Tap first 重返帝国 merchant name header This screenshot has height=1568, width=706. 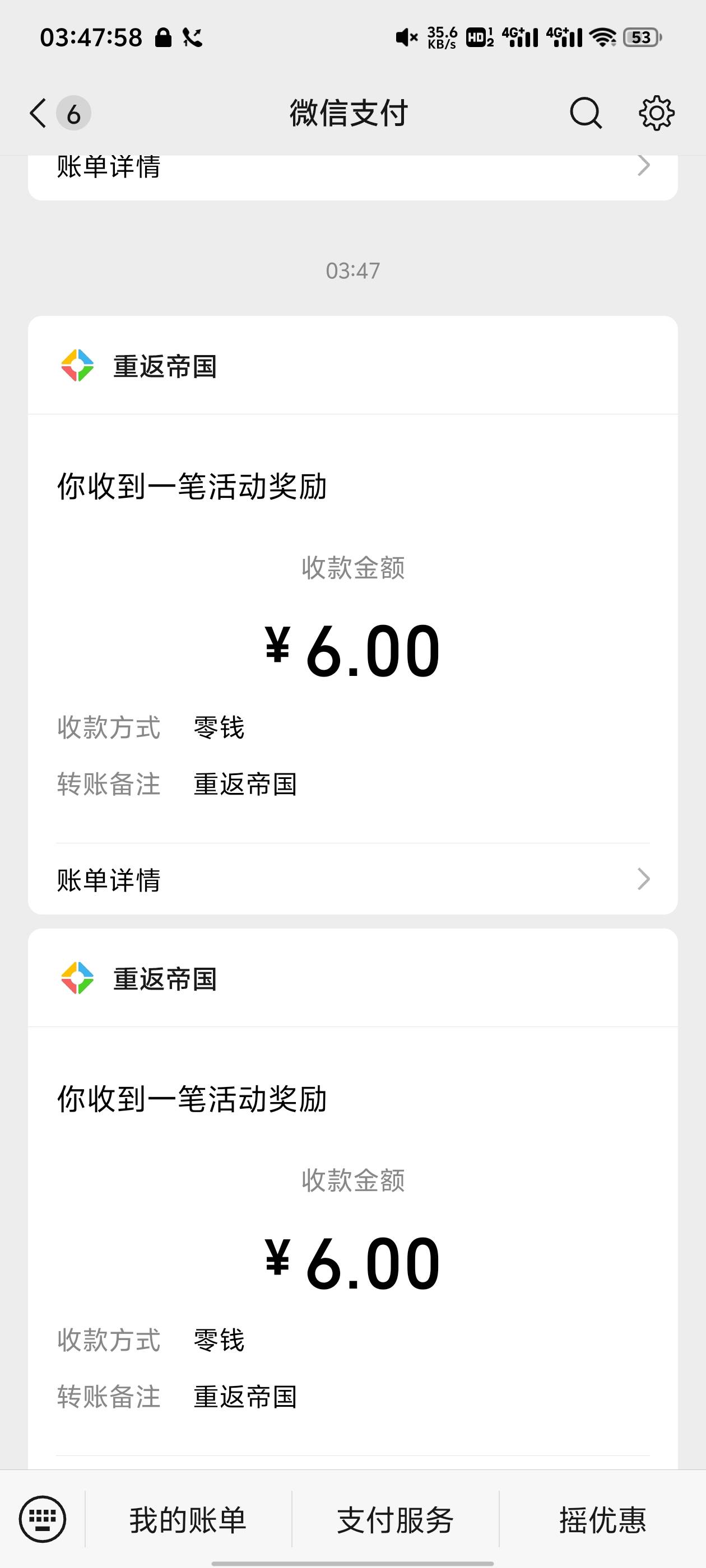click(x=165, y=366)
